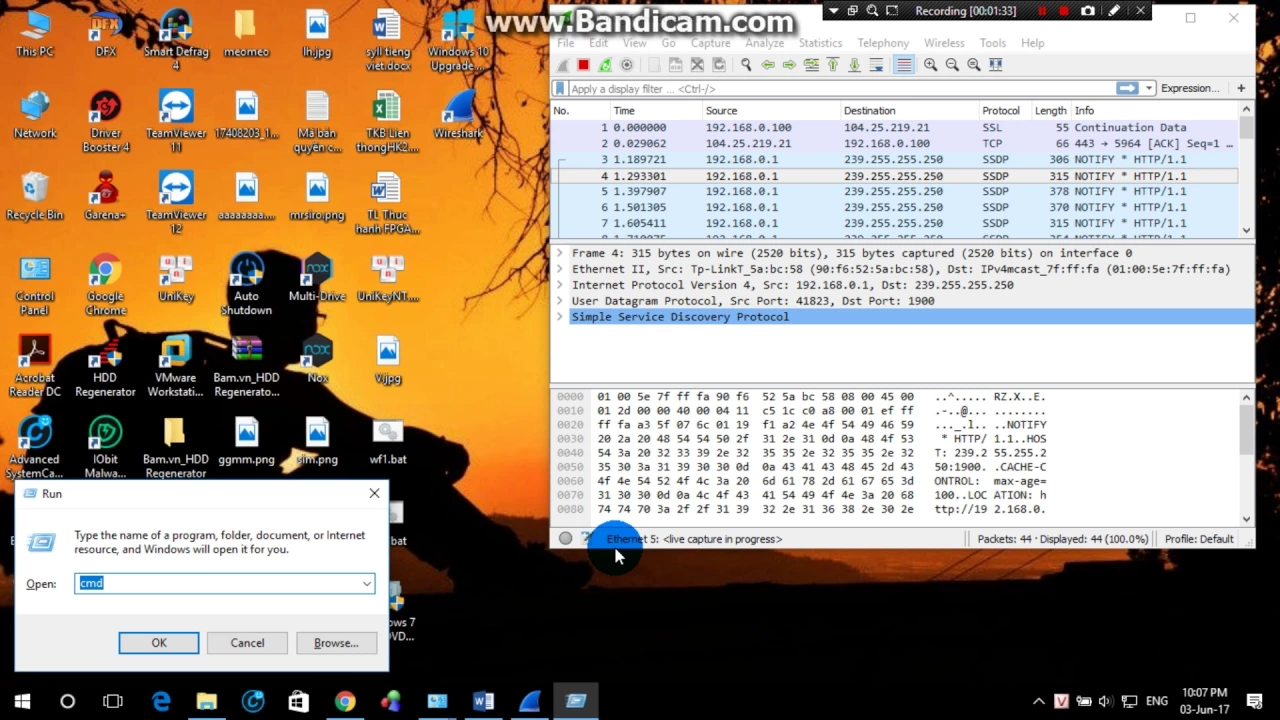1280x720 pixels.
Task: Open File Explorer from the taskbar
Action: point(207,701)
